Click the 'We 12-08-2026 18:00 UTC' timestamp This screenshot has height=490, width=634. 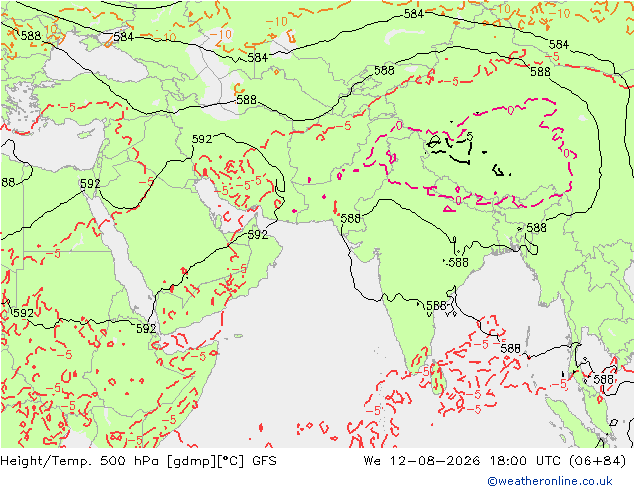[464, 461]
